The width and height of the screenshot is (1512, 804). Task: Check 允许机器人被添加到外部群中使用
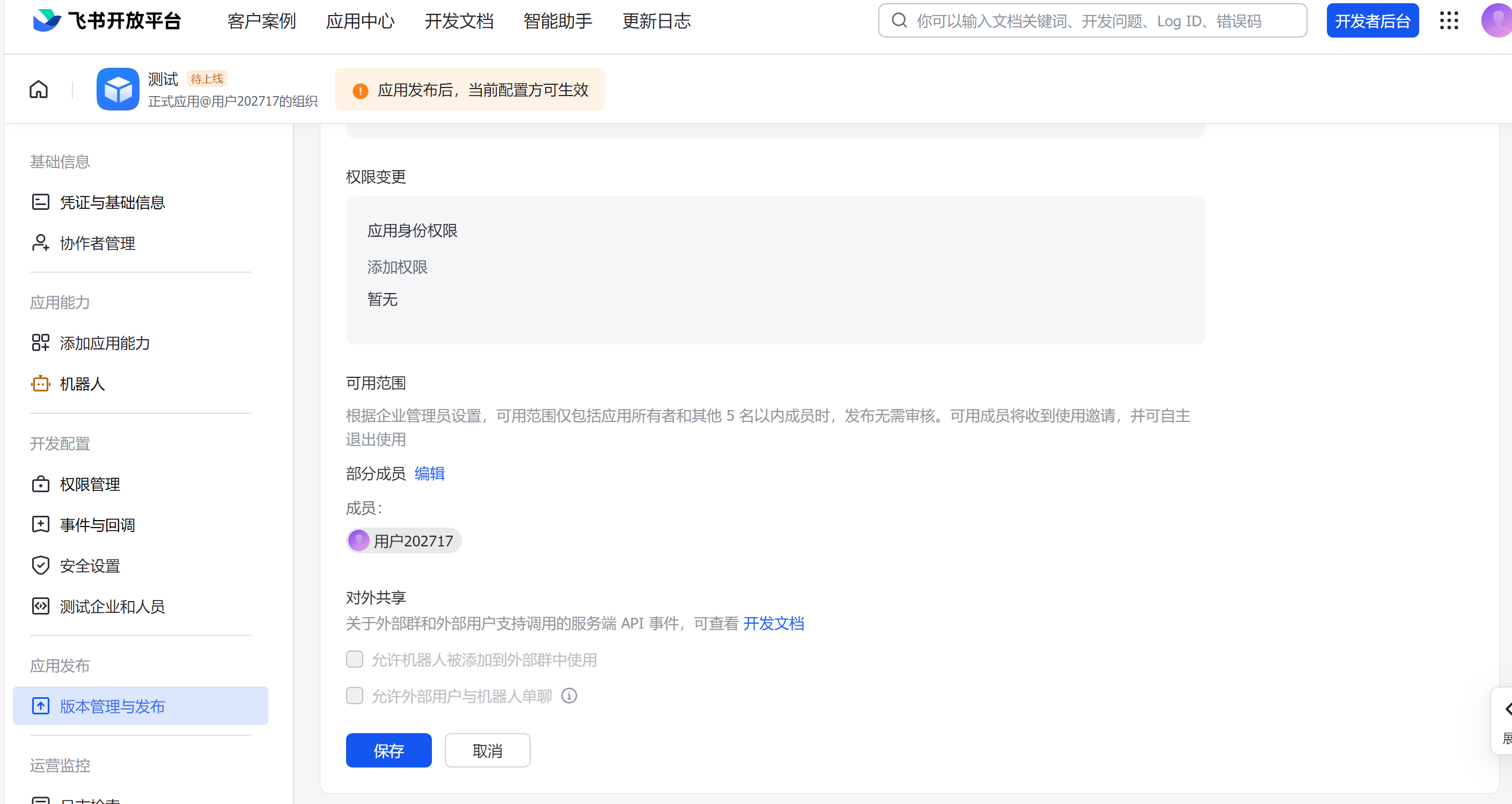coord(355,660)
